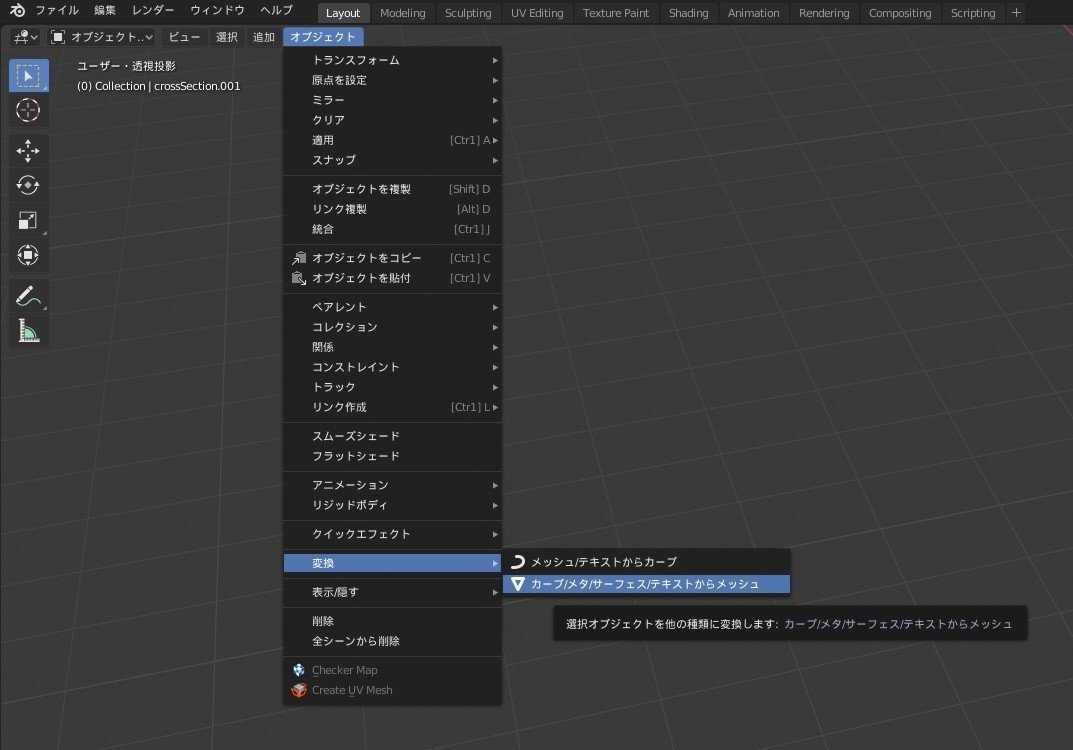Open the コンストレイント submenu

(393, 367)
